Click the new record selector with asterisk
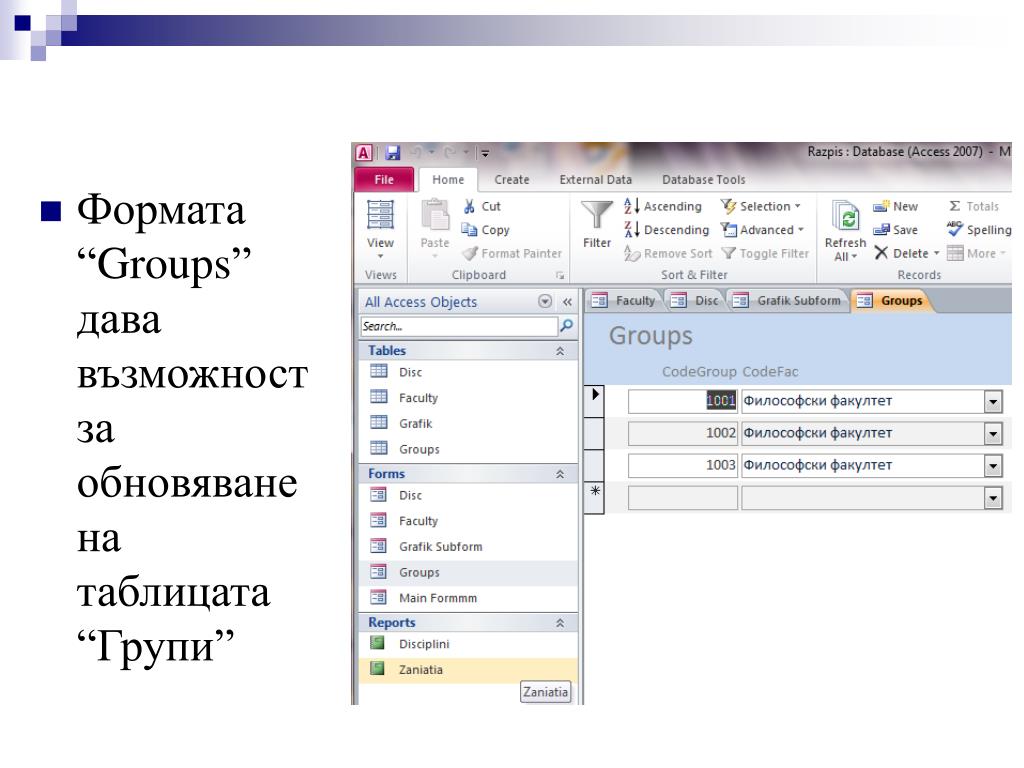Viewport: 1024px width, 768px height. (x=594, y=498)
